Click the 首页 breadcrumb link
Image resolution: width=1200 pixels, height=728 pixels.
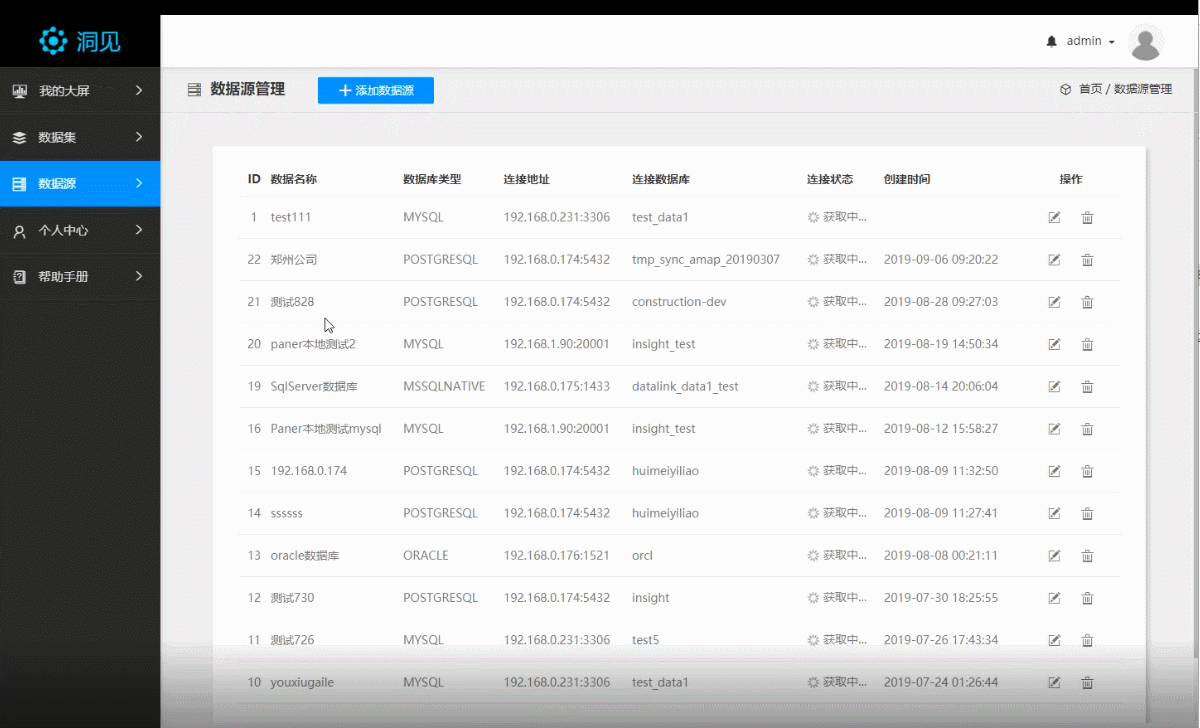[x=1089, y=89]
